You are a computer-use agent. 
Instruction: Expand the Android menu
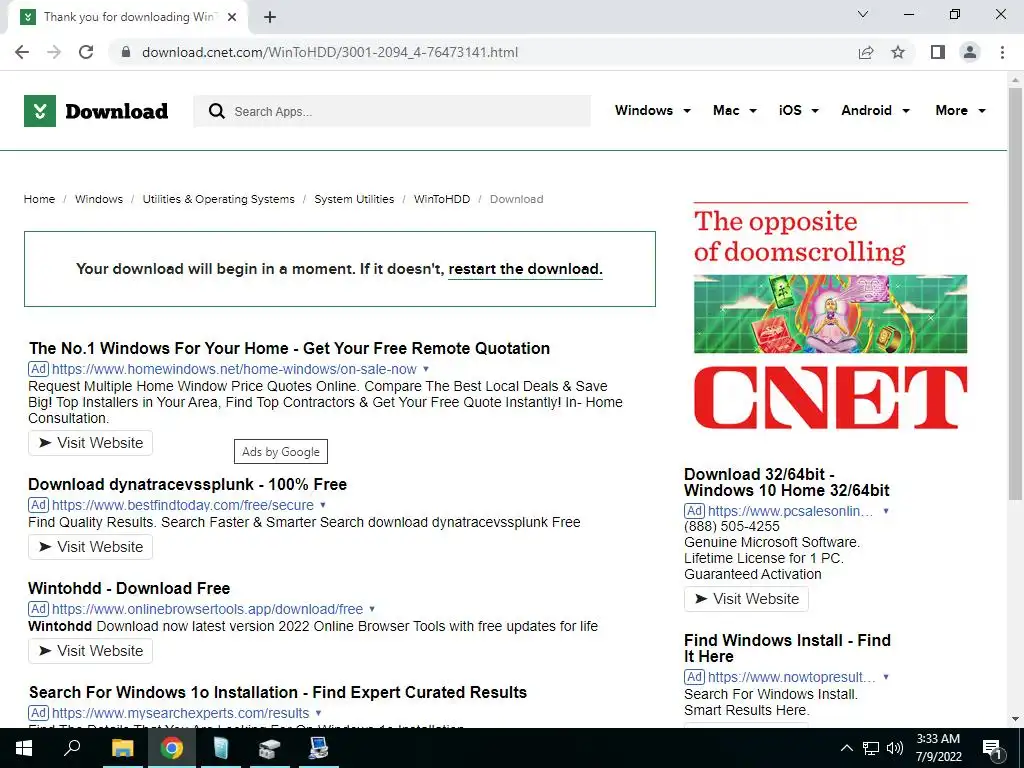(875, 110)
